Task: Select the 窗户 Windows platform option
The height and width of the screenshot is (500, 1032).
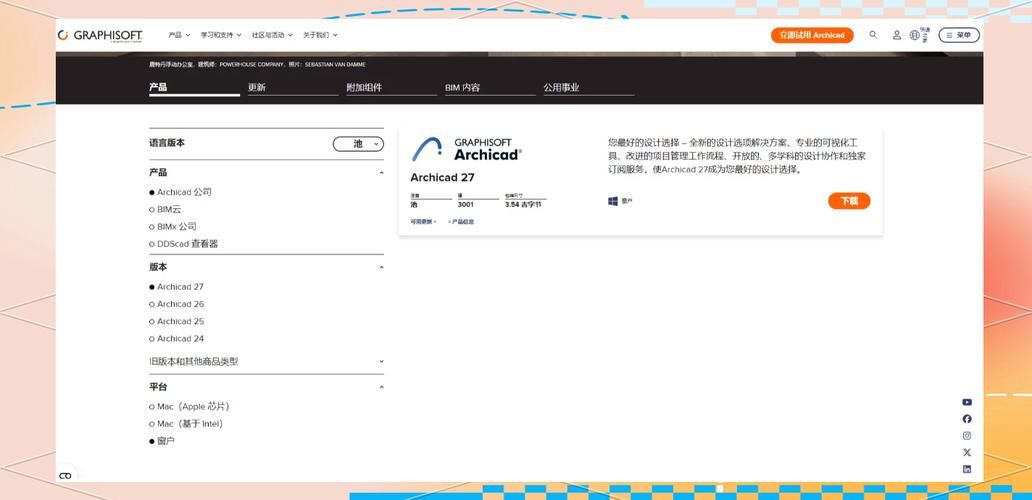Action: click(x=162, y=441)
